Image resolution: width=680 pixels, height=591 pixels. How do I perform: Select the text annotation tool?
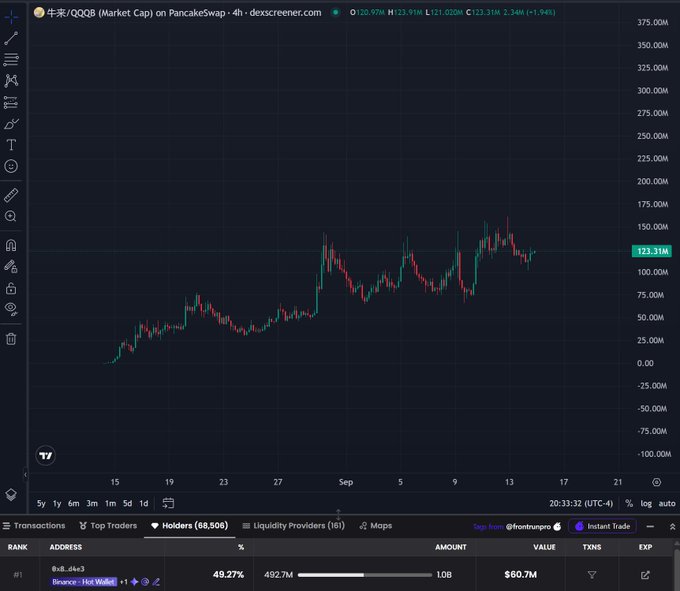point(11,145)
